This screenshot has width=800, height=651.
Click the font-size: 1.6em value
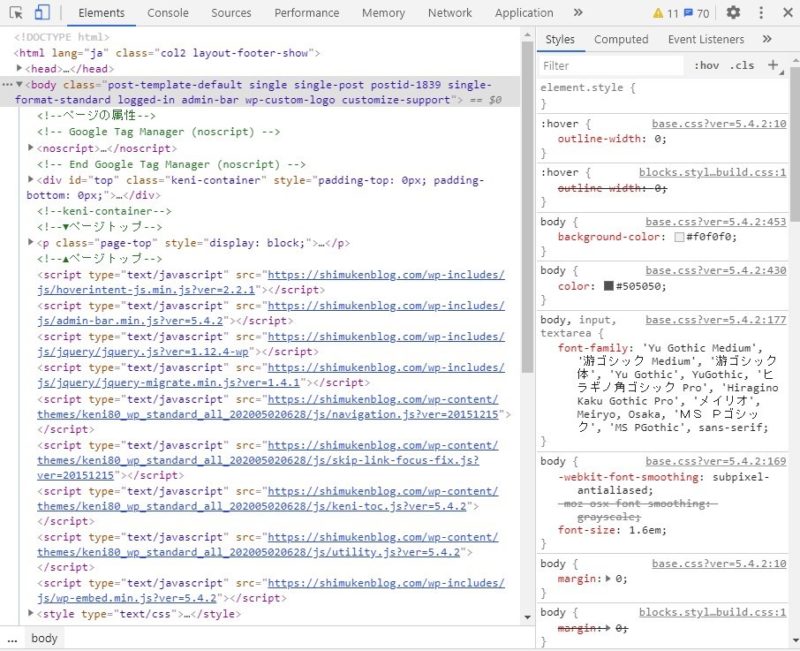pyautogui.click(x=647, y=530)
